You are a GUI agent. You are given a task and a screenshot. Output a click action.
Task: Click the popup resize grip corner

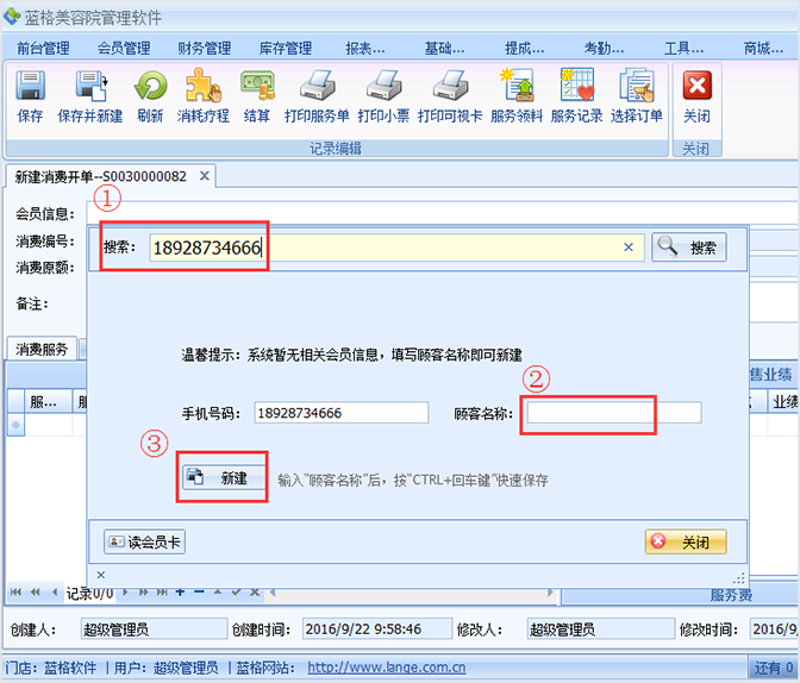[739, 578]
